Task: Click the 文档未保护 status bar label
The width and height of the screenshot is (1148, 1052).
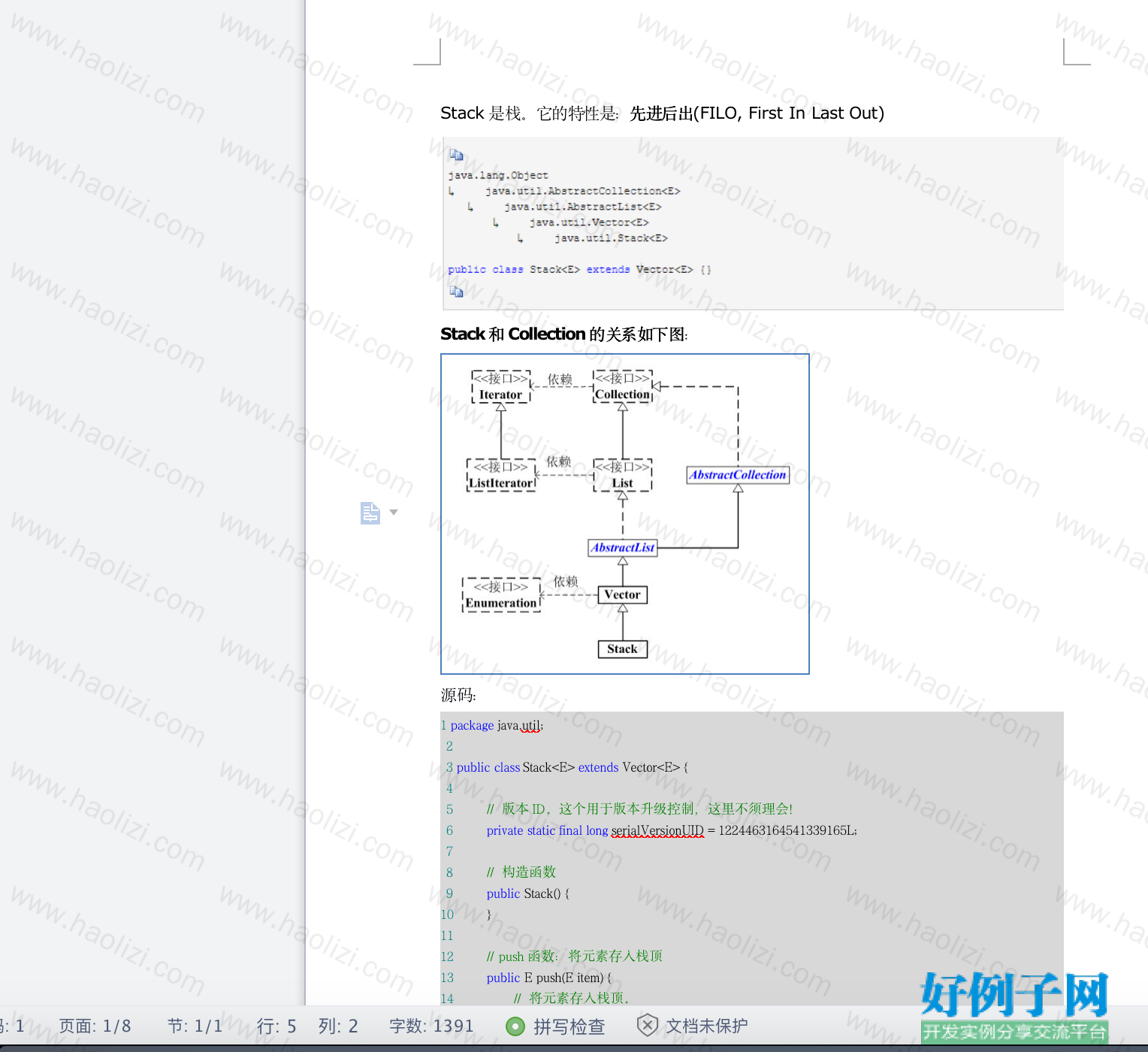Action: (x=707, y=1026)
